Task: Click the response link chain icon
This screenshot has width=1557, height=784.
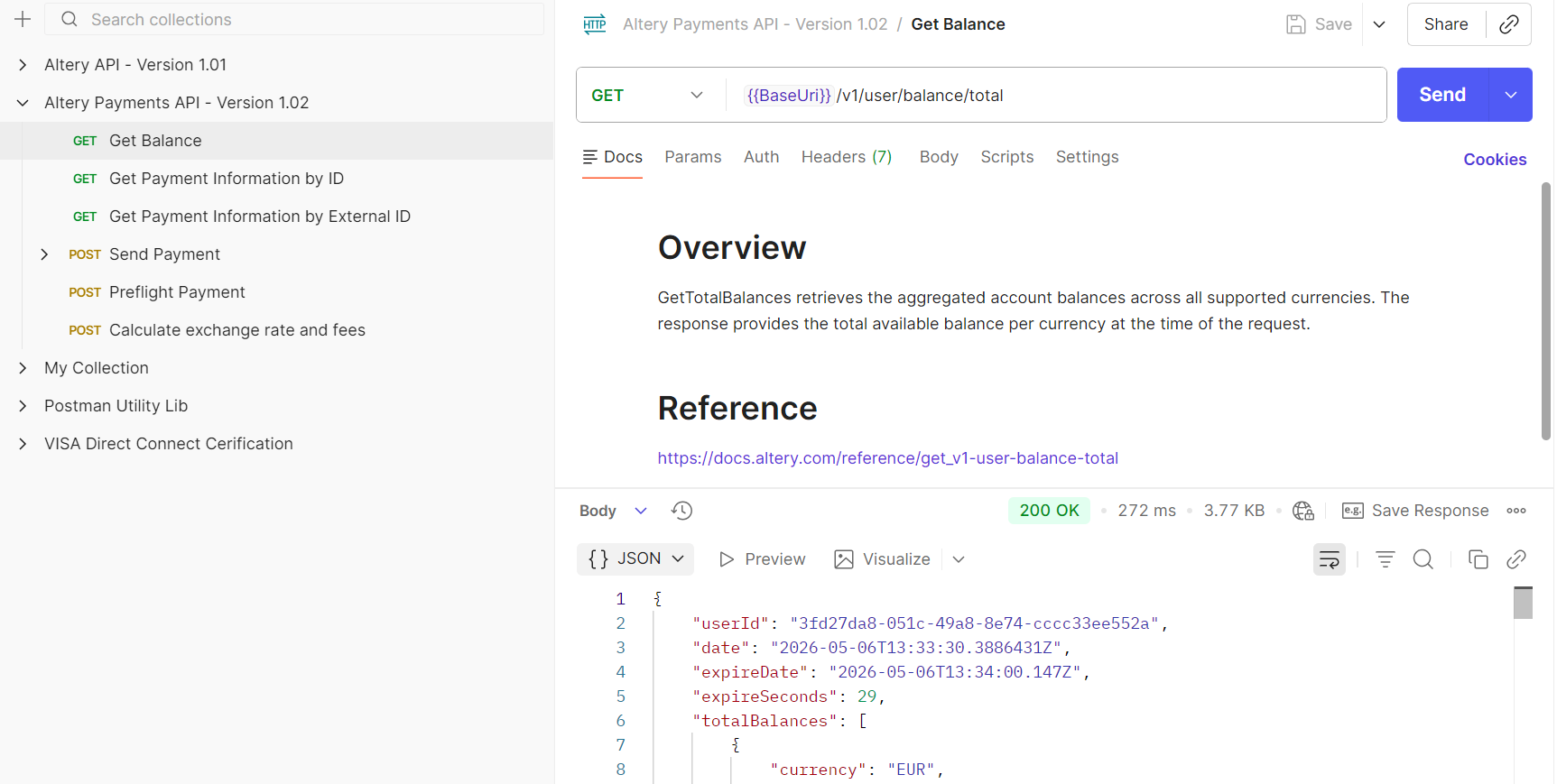Action: point(1516,559)
